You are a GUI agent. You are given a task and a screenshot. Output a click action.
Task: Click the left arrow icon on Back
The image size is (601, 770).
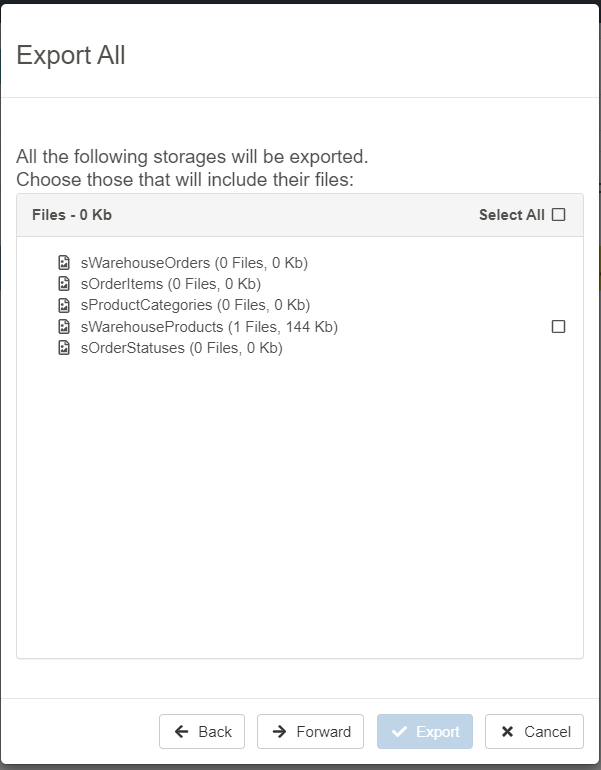pyautogui.click(x=182, y=732)
